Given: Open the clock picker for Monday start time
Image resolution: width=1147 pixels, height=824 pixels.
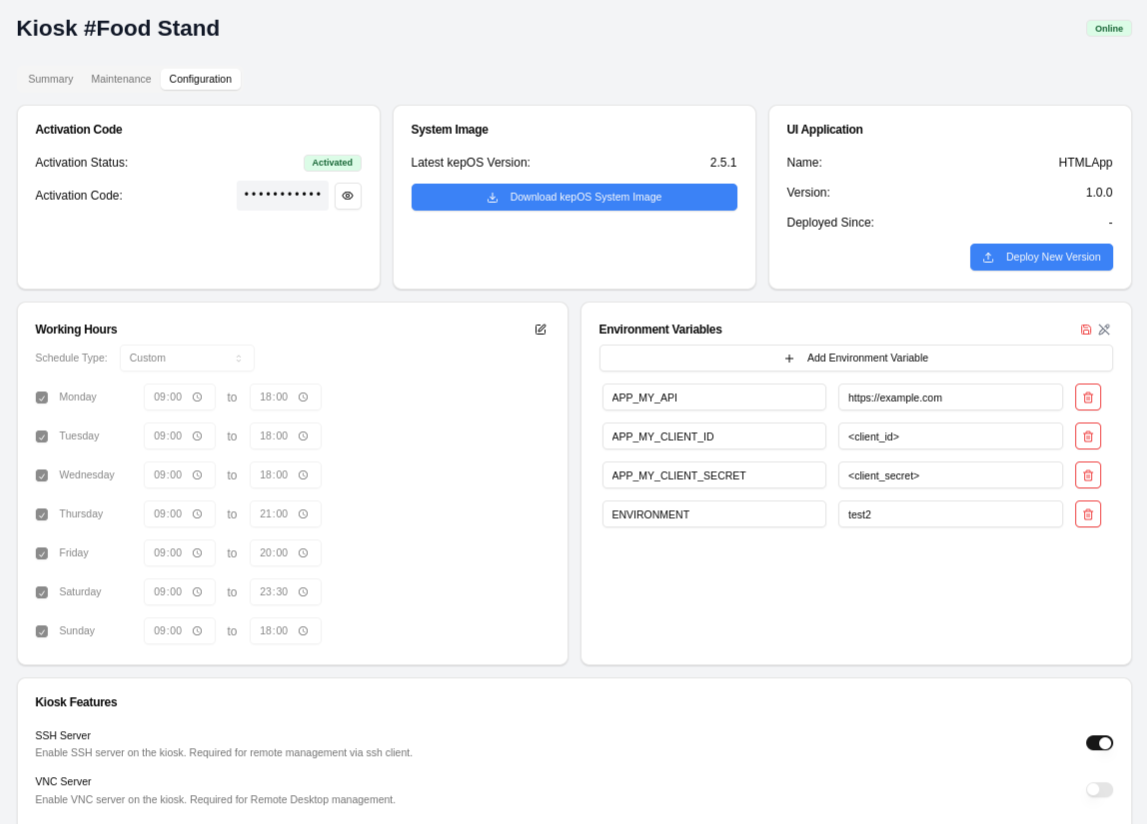Looking at the screenshot, I should click(x=197, y=397).
